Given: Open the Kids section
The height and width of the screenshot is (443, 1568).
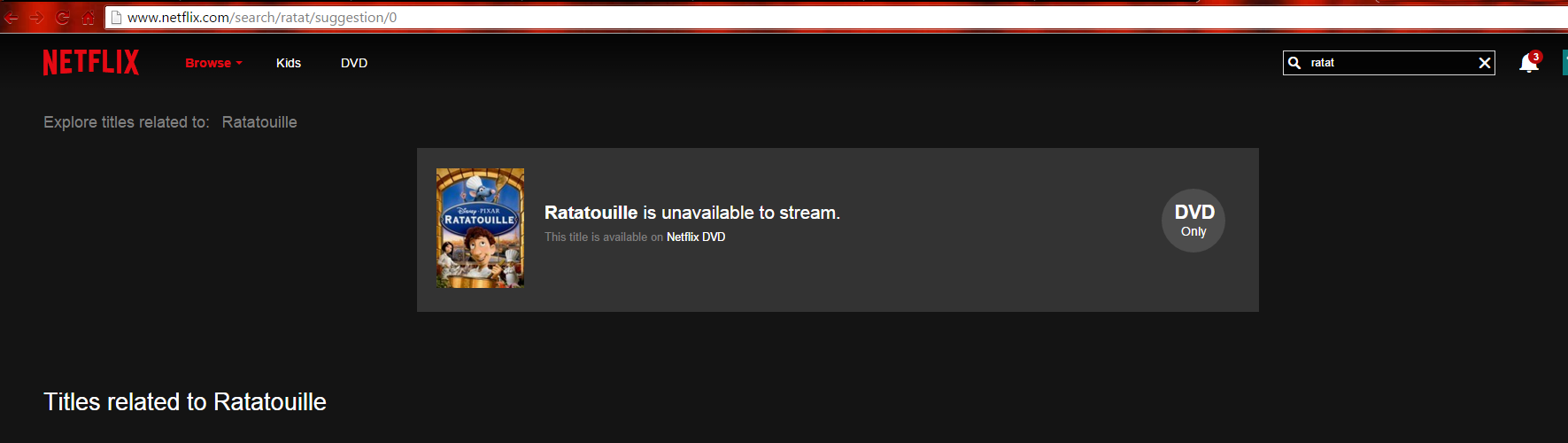Looking at the screenshot, I should pyautogui.click(x=289, y=63).
